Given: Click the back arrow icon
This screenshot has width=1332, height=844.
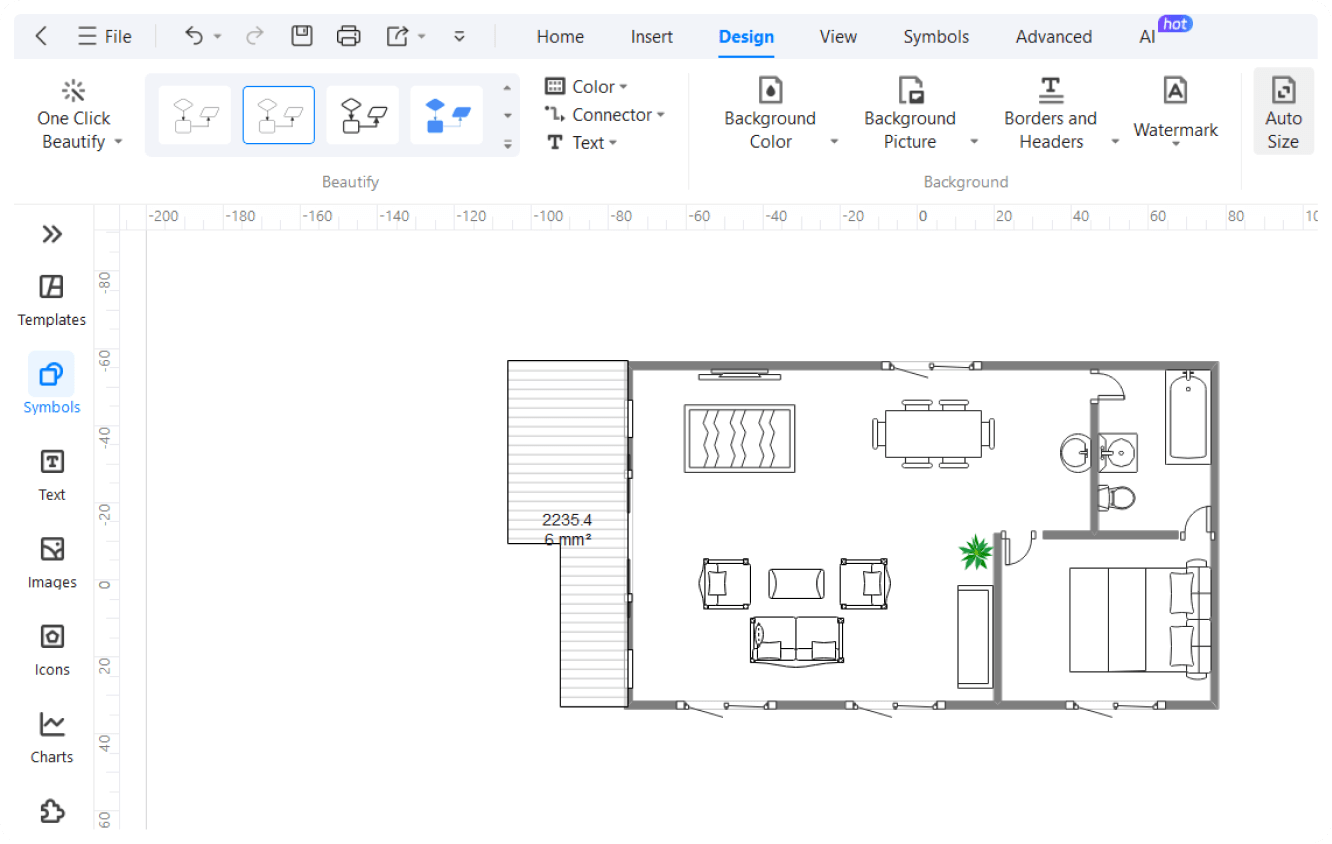Looking at the screenshot, I should (x=41, y=37).
